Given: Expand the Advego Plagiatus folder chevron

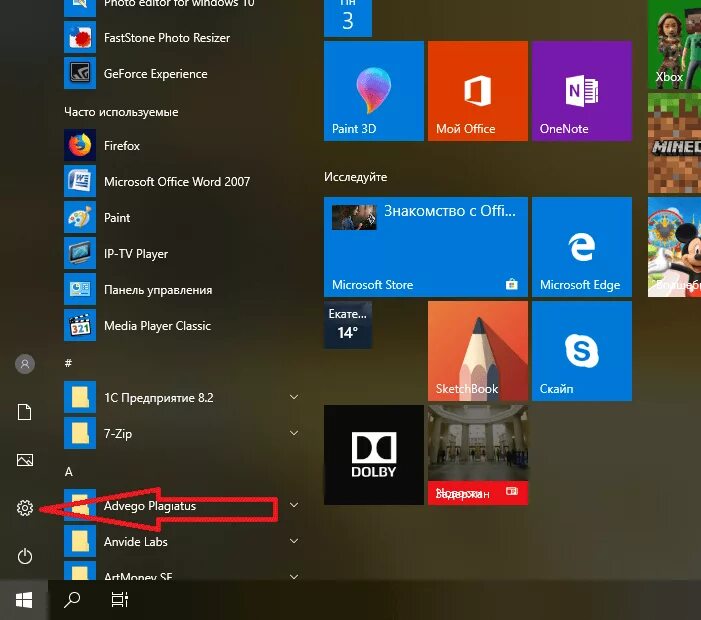Looking at the screenshot, I should tap(294, 505).
